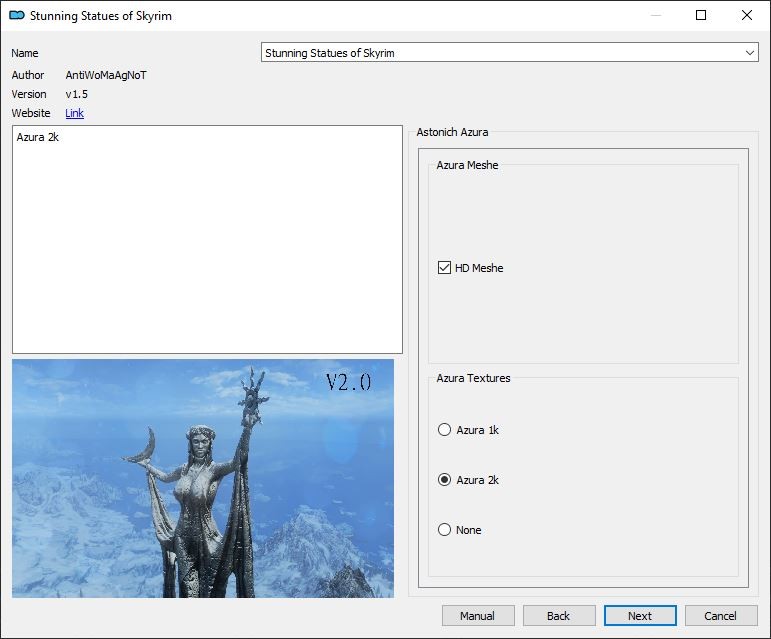Open the Website Link
This screenshot has width=771, height=639.
(x=74, y=113)
